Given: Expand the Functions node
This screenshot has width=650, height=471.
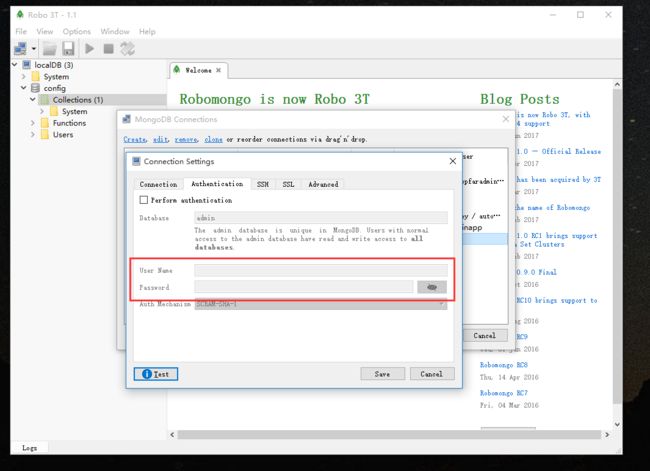Looking at the screenshot, I should click(x=33, y=123).
